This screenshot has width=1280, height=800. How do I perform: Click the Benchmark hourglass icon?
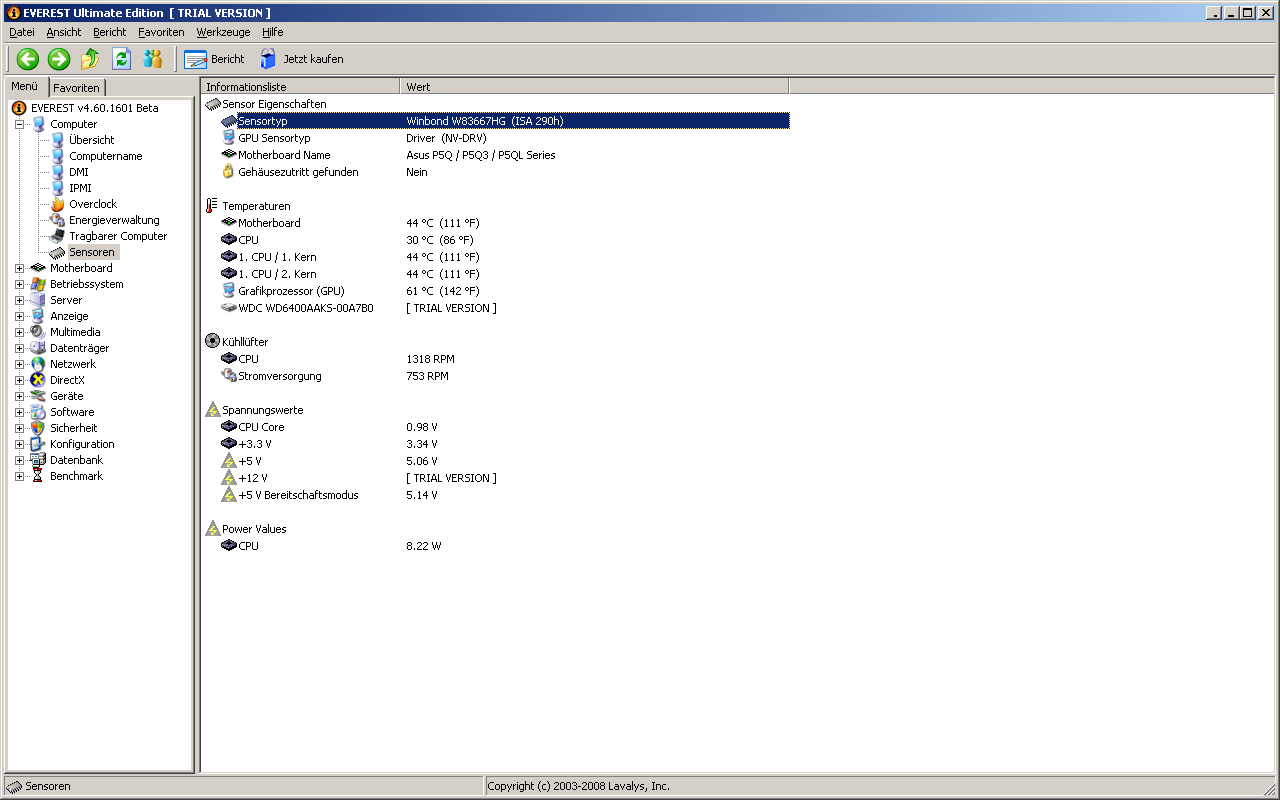click(x=38, y=476)
